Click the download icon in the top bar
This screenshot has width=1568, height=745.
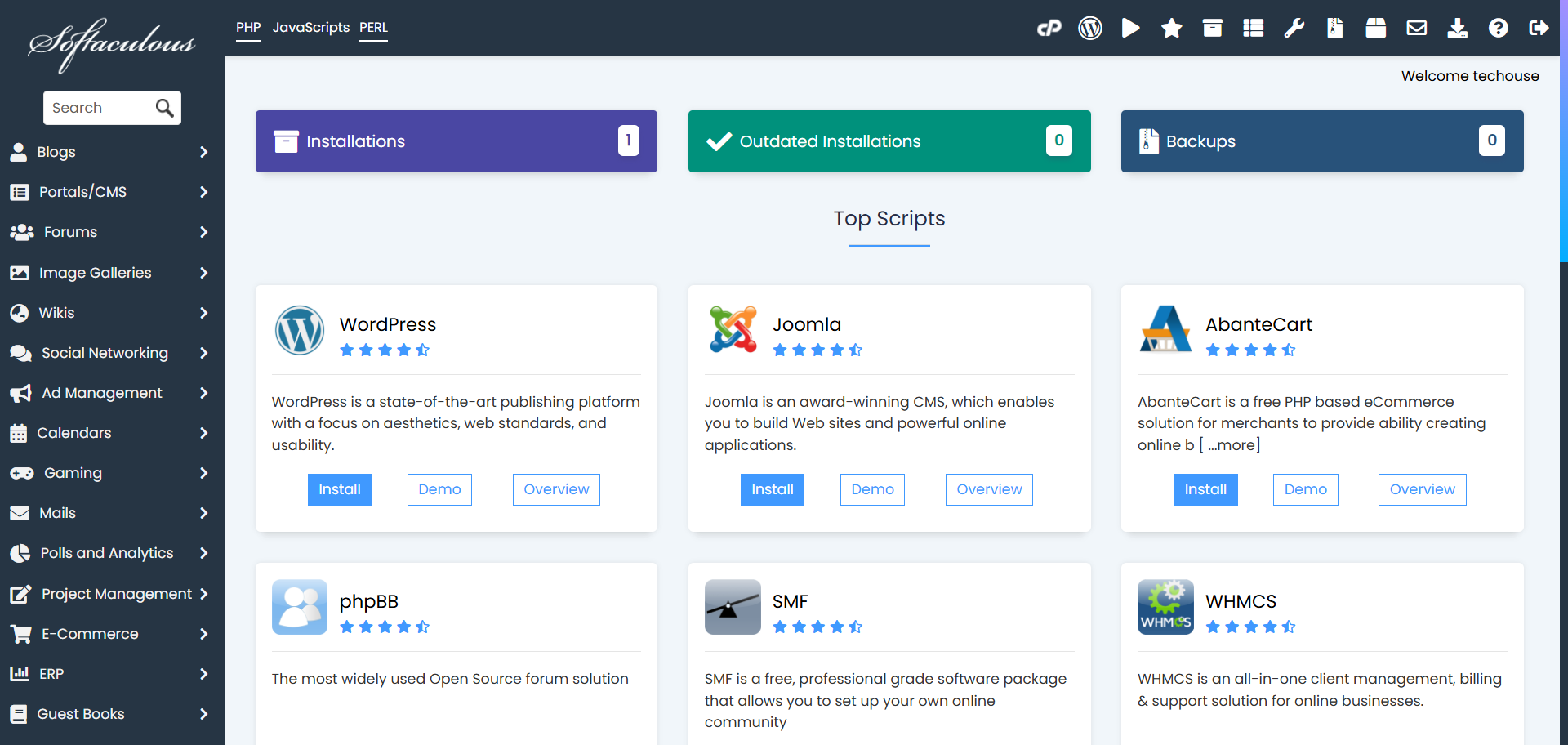click(x=1458, y=29)
